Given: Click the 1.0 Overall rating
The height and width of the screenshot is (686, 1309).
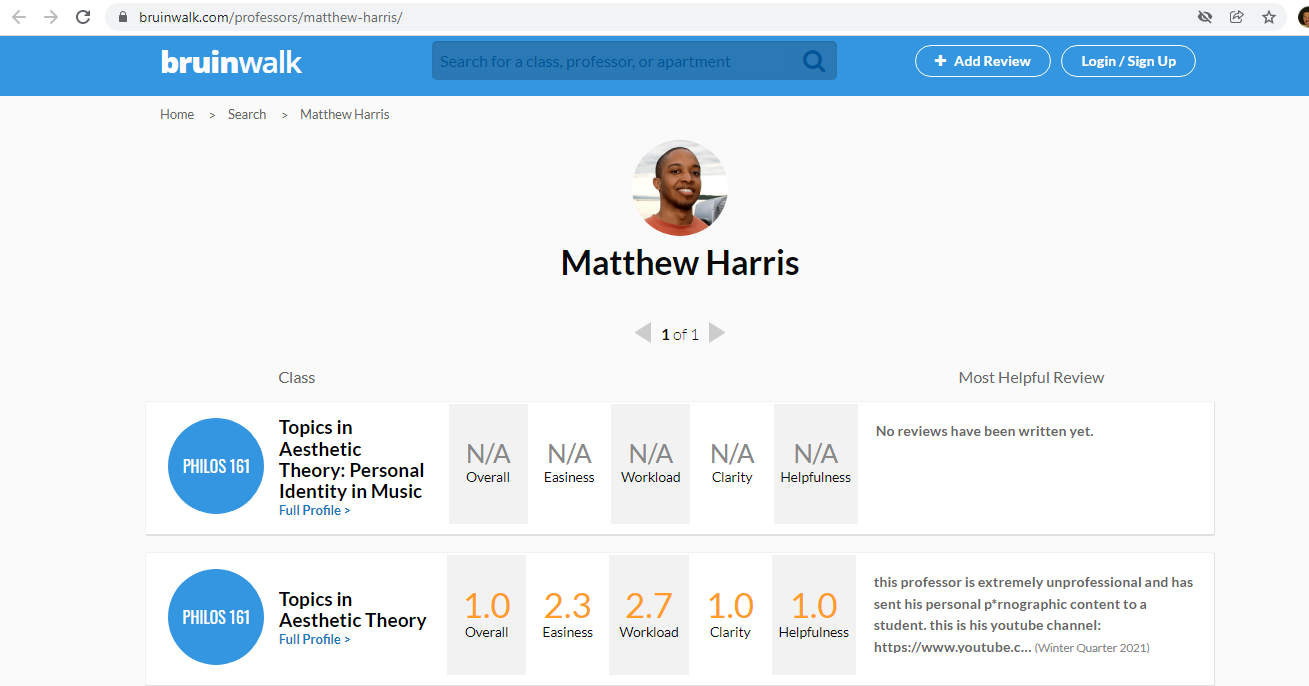Looking at the screenshot, I should 487,615.
